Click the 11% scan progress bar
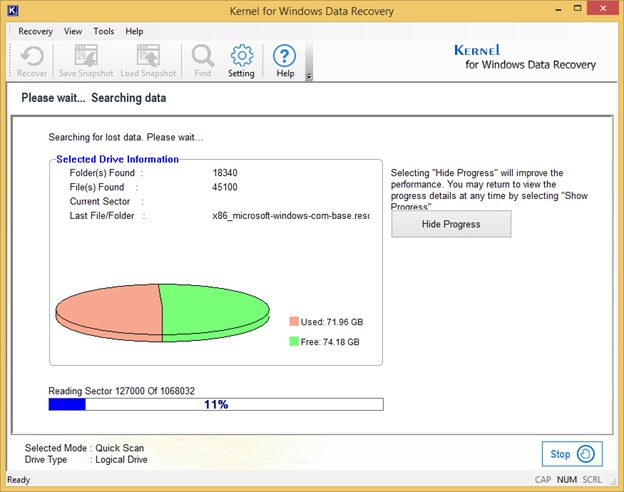This screenshot has width=624, height=492. [x=216, y=404]
